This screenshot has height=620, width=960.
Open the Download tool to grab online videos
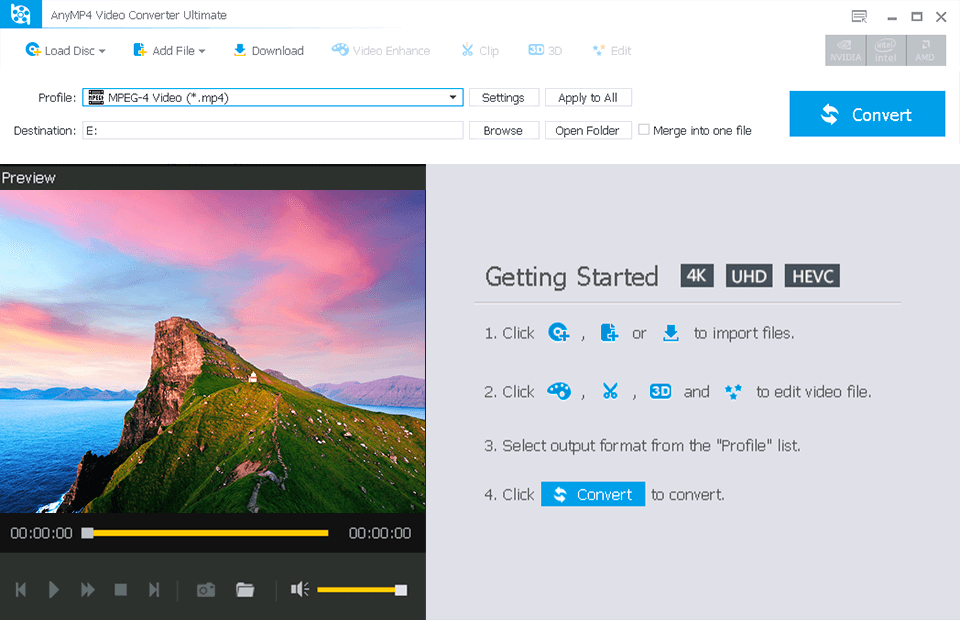[x=268, y=50]
